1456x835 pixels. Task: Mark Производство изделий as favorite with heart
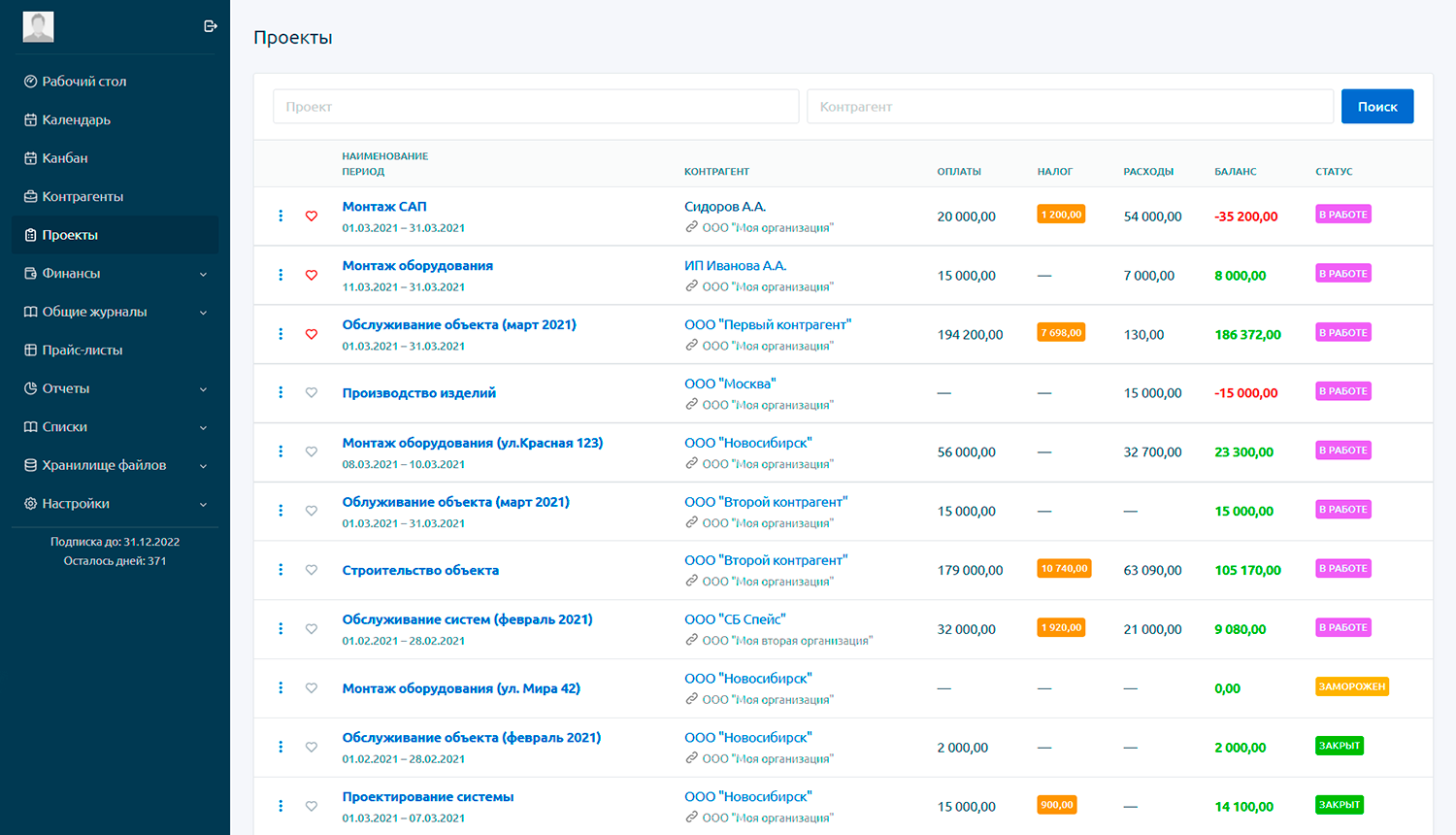pyautogui.click(x=312, y=392)
